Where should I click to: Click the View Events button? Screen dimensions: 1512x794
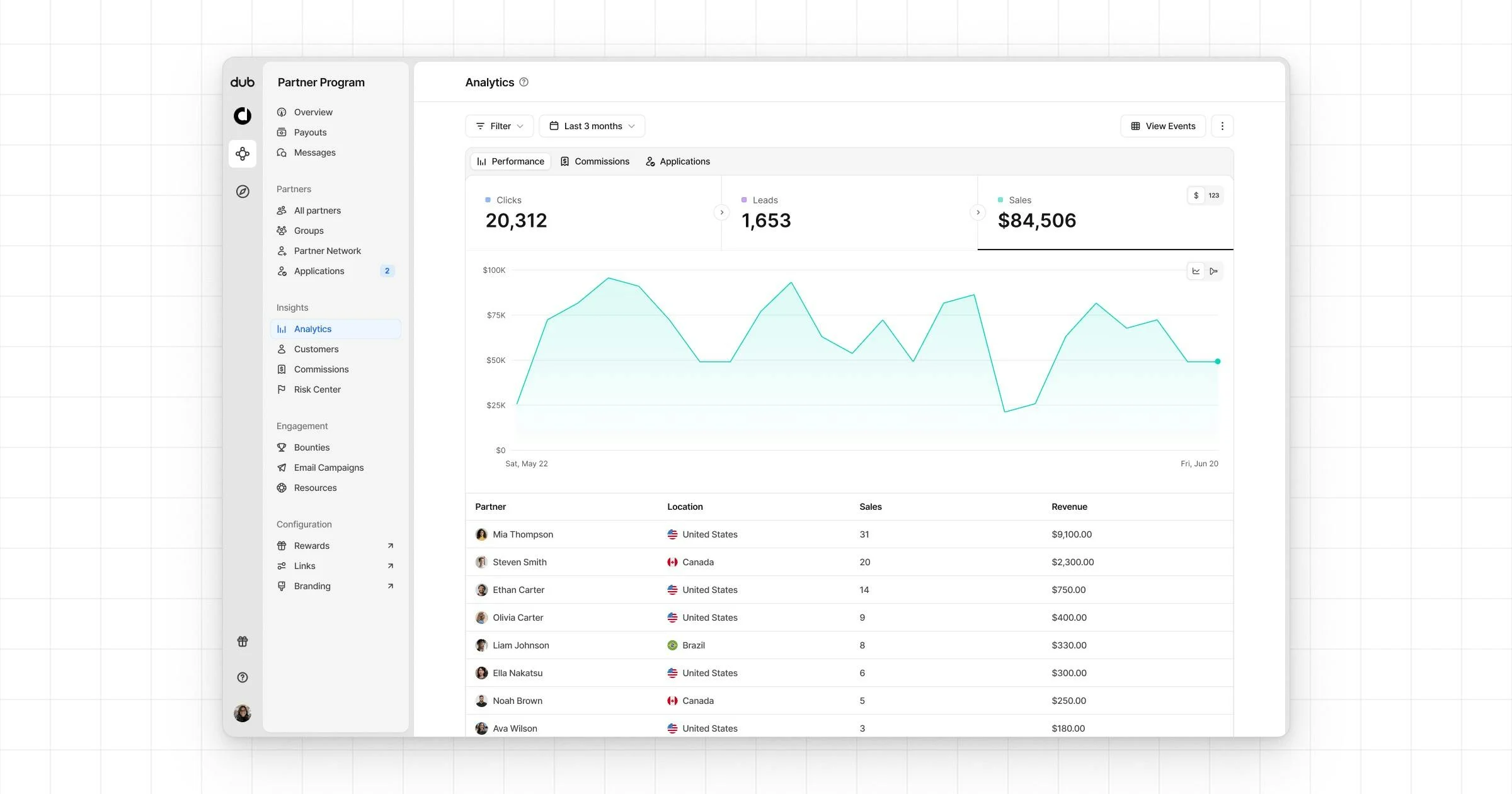(x=1163, y=126)
